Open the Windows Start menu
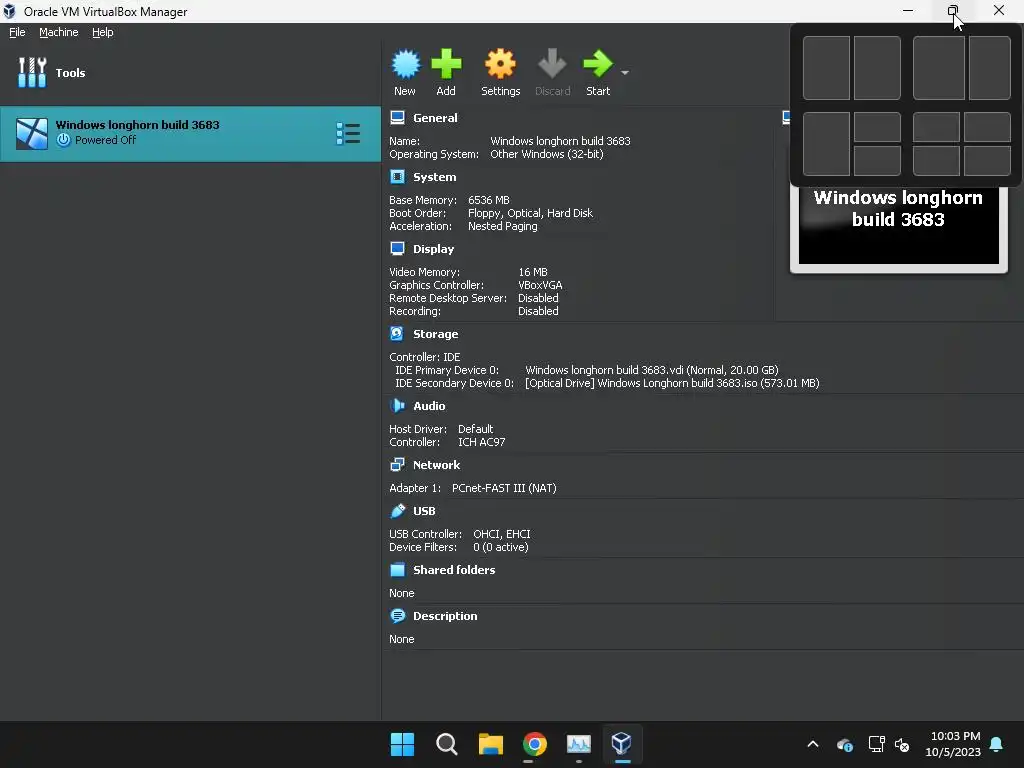Viewport: 1024px width, 768px height. 402,744
